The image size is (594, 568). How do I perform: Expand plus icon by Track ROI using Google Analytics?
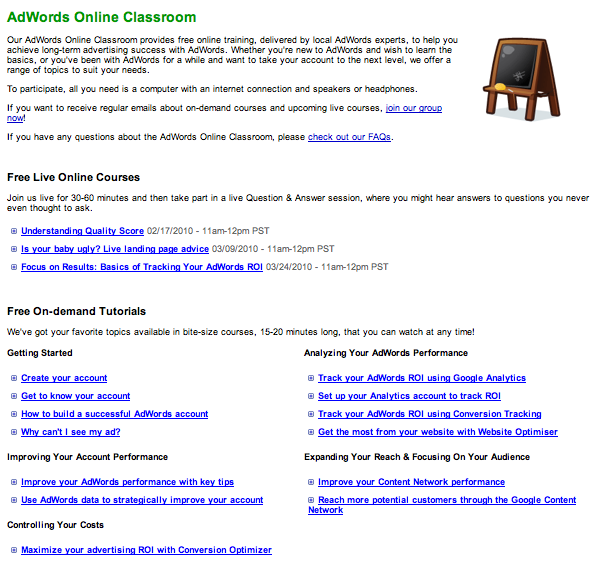[x=311, y=378]
